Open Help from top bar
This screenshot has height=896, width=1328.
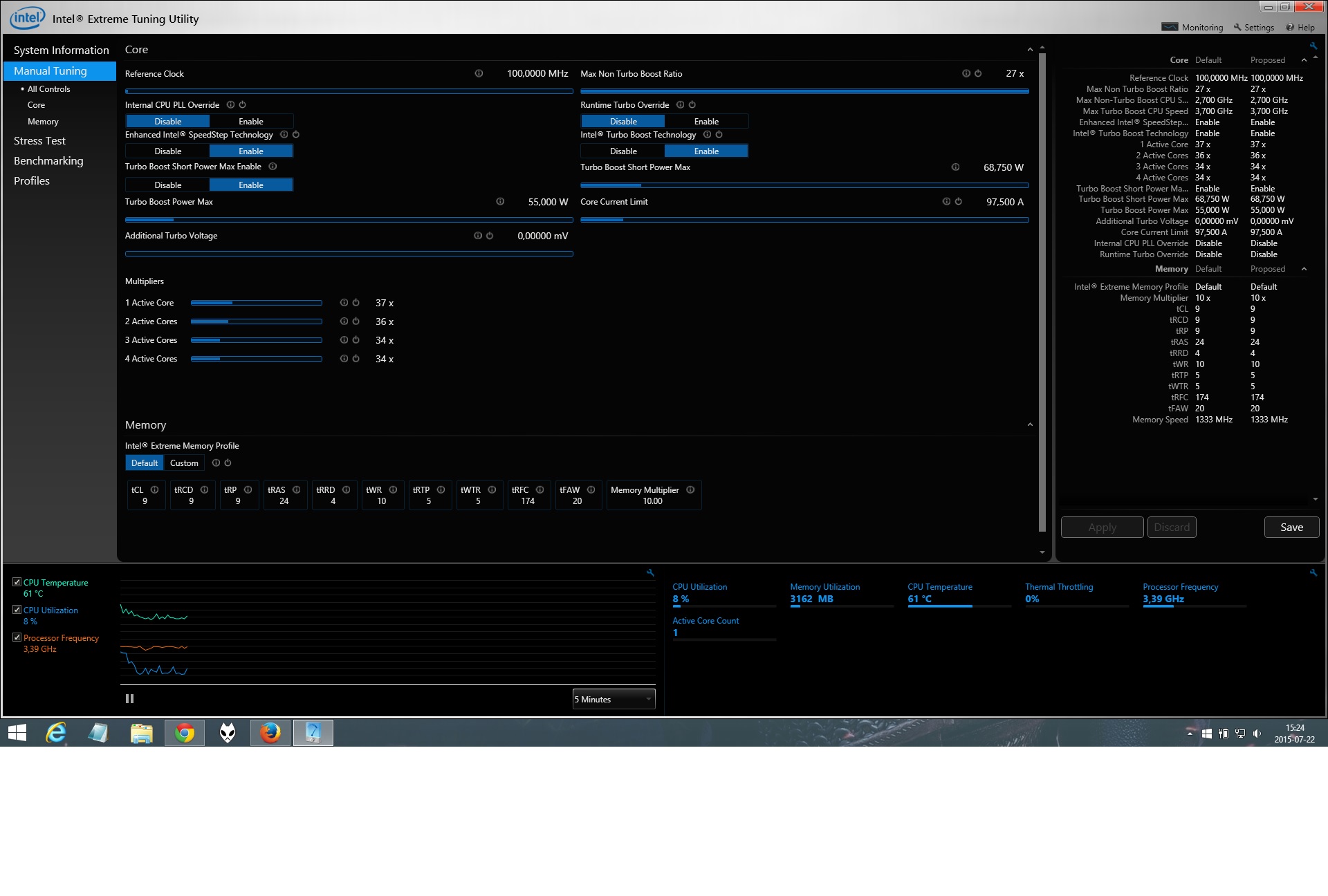coord(1300,28)
